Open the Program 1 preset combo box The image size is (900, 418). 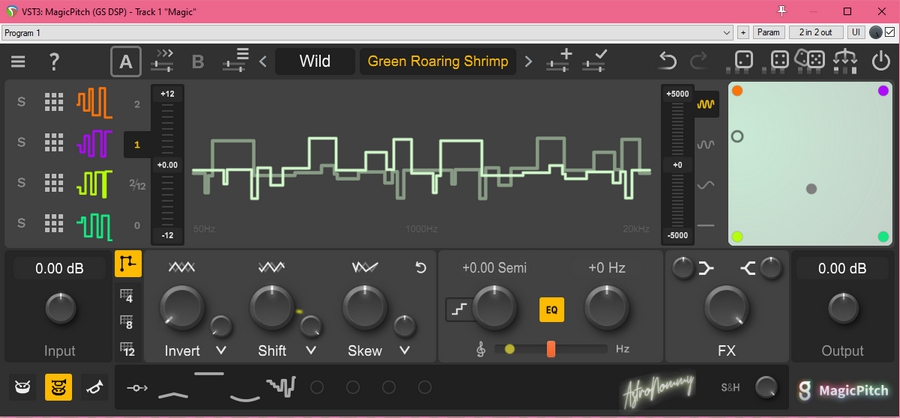tap(367, 32)
